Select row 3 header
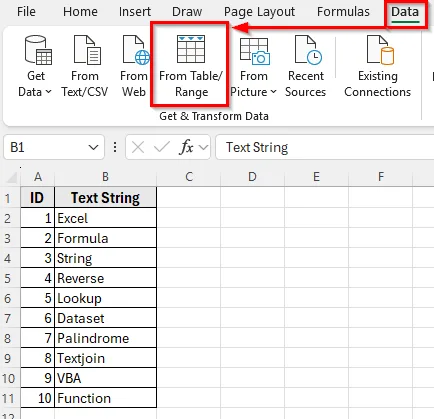The image size is (434, 419). [x=10, y=238]
